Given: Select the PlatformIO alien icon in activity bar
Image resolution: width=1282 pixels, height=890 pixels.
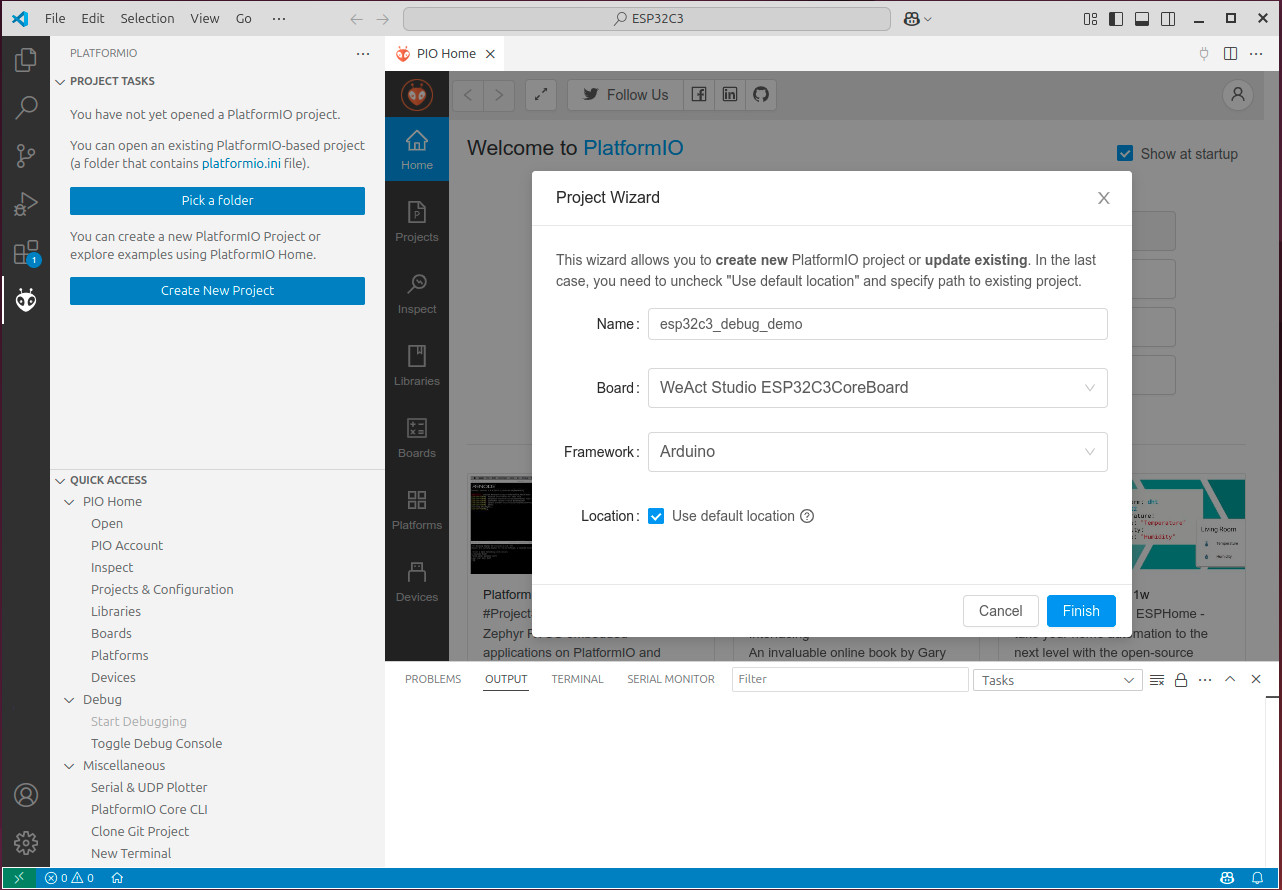Looking at the screenshot, I should tap(26, 300).
